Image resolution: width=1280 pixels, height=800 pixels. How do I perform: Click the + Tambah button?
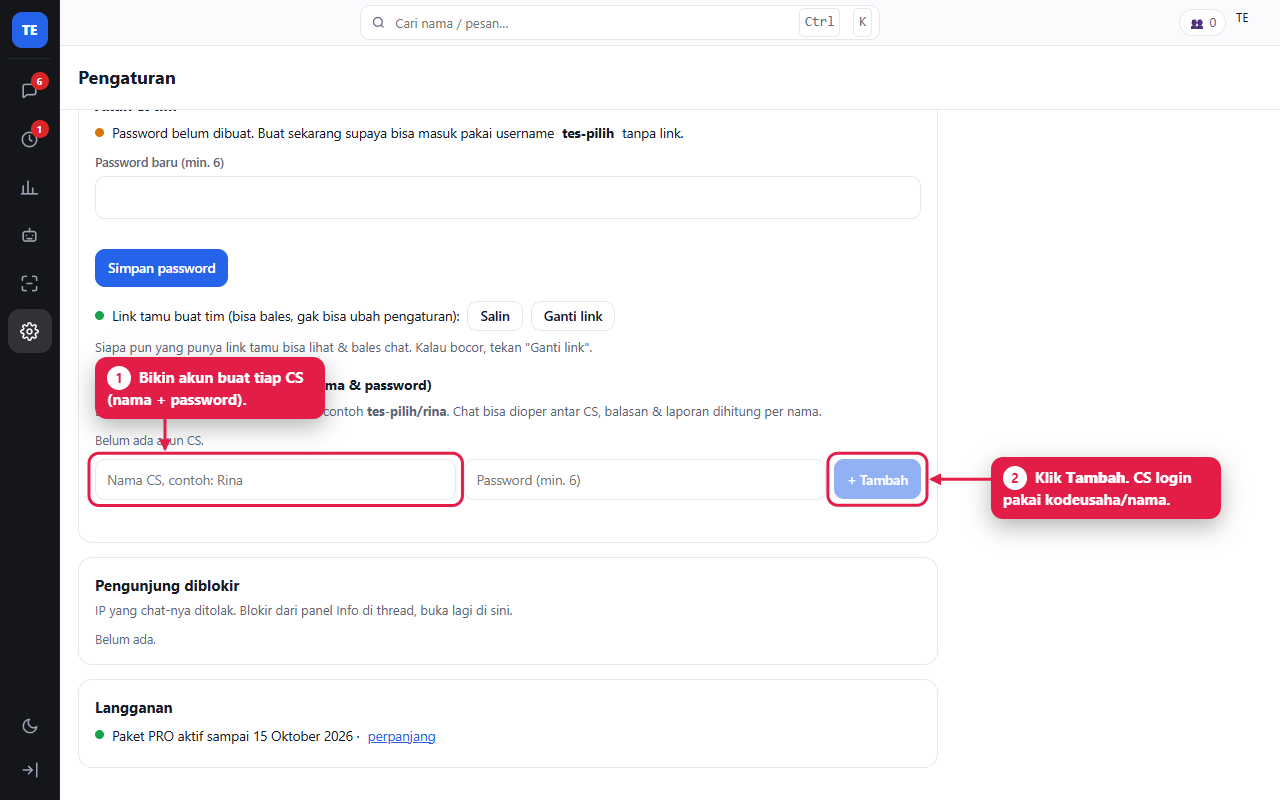878,480
